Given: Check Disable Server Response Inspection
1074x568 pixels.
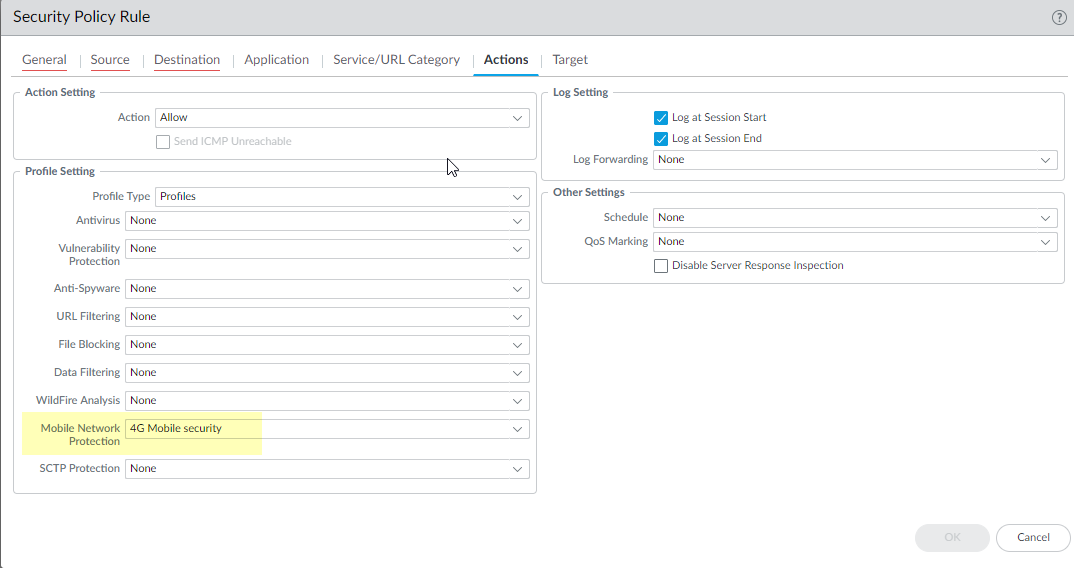Looking at the screenshot, I should 661,266.
